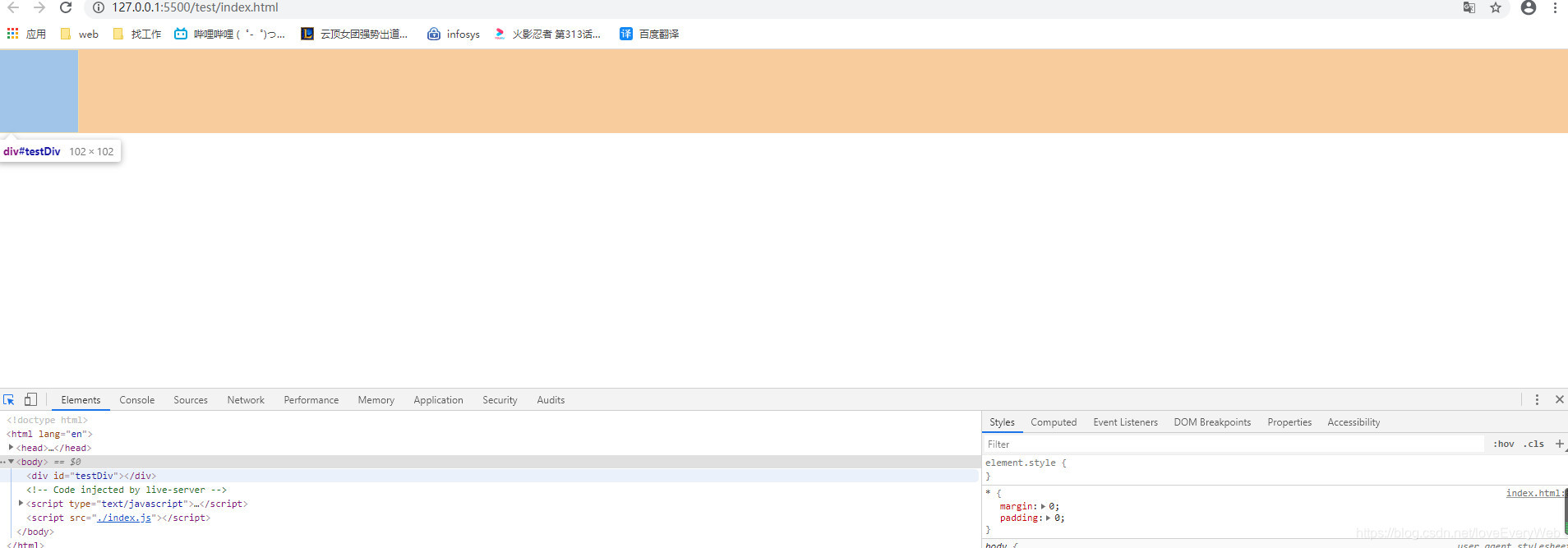
Task: Open the Event Listeners sidebar tab
Action: coord(1125,422)
